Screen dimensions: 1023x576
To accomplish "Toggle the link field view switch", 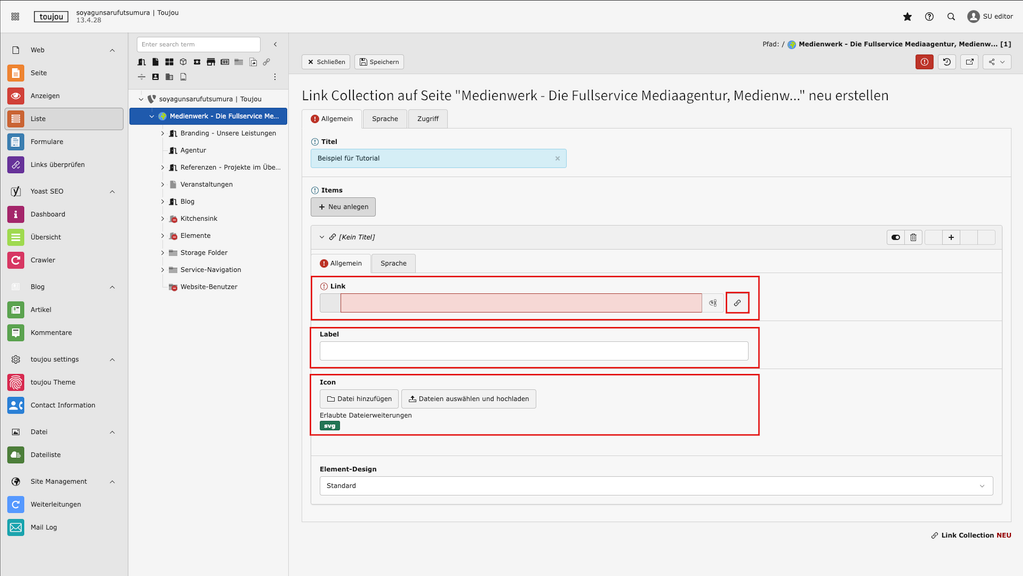I will click(x=714, y=303).
